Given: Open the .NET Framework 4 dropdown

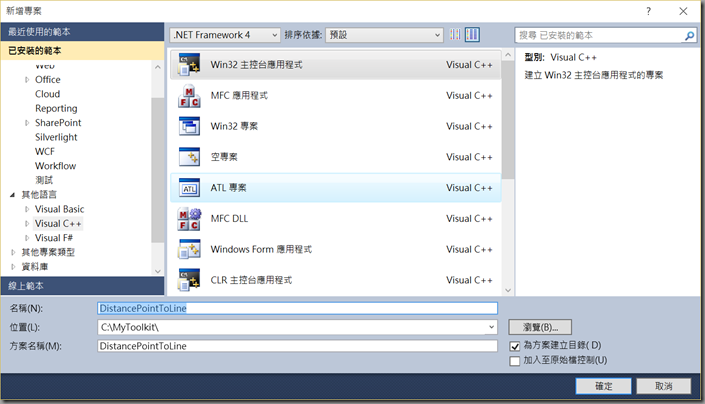Looking at the screenshot, I should pyautogui.click(x=225, y=35).
